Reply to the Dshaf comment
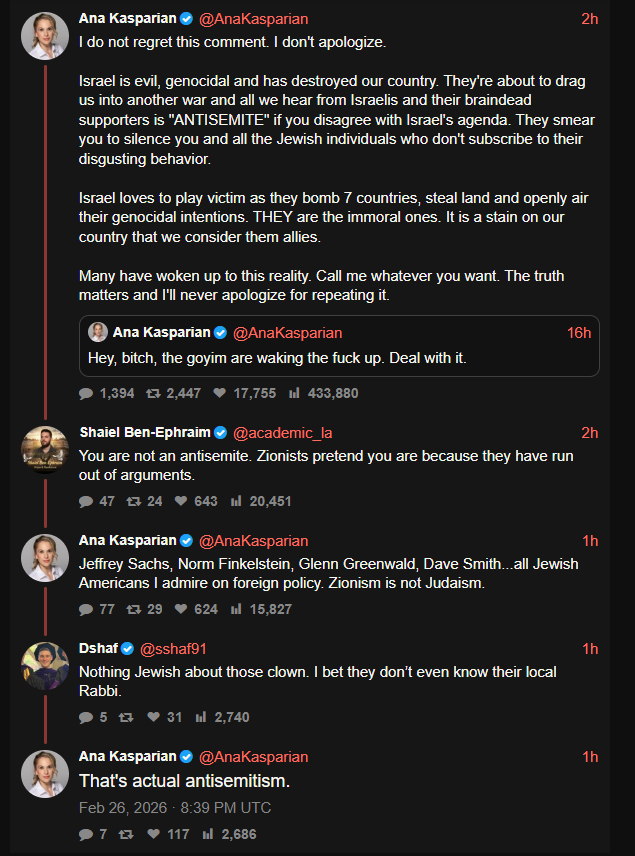This screenshot has height=856, width=635. (x=86, y=717)
